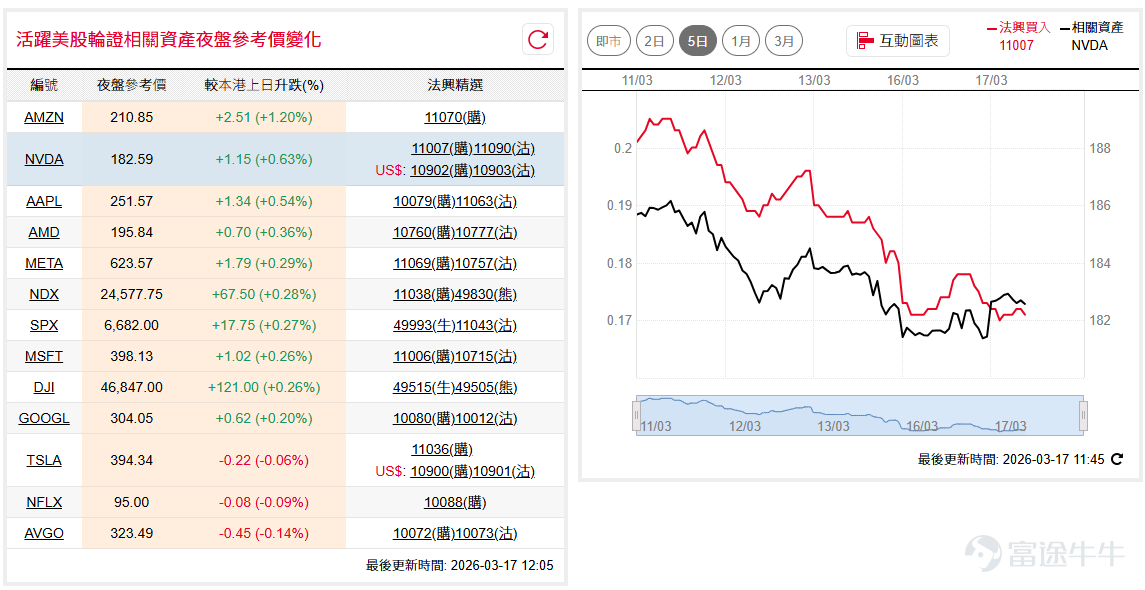Open SPX put warrant 11043

(x=486, y=325)
